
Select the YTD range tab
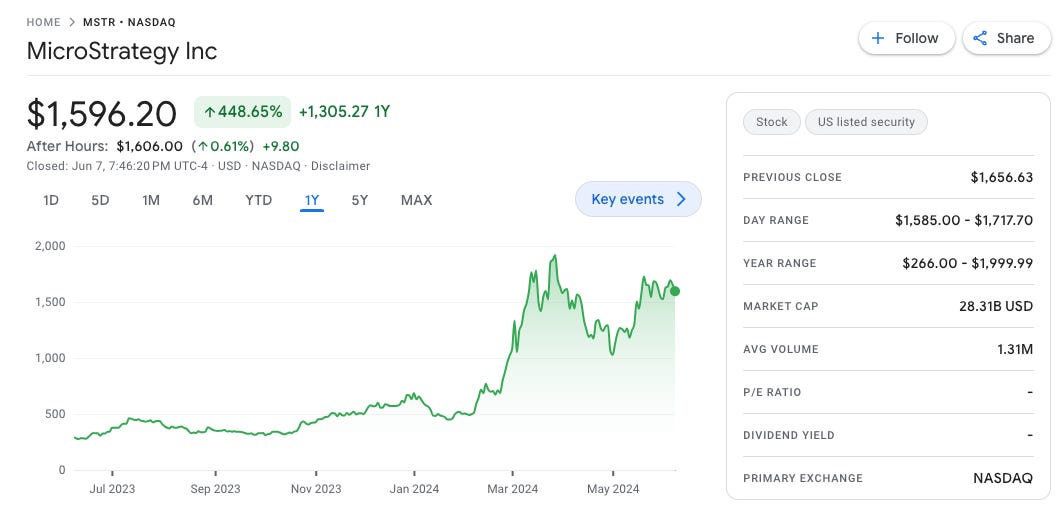point(259,200)
